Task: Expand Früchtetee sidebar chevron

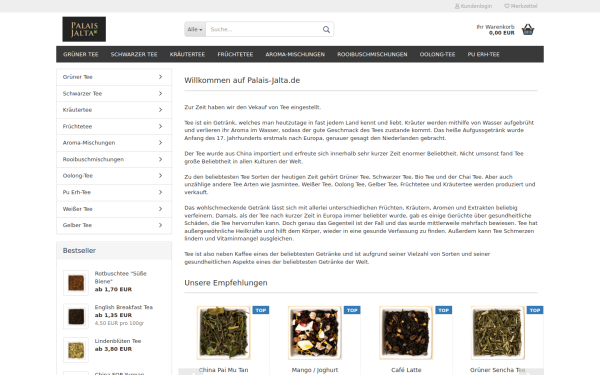Action: point(160,126)
